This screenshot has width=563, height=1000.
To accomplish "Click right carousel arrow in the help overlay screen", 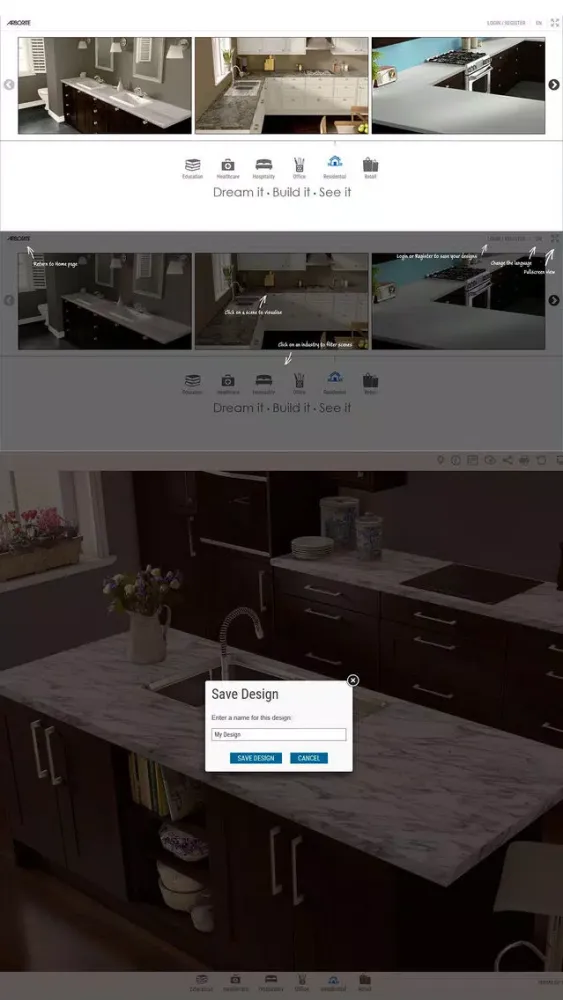I will pos(554,300).
